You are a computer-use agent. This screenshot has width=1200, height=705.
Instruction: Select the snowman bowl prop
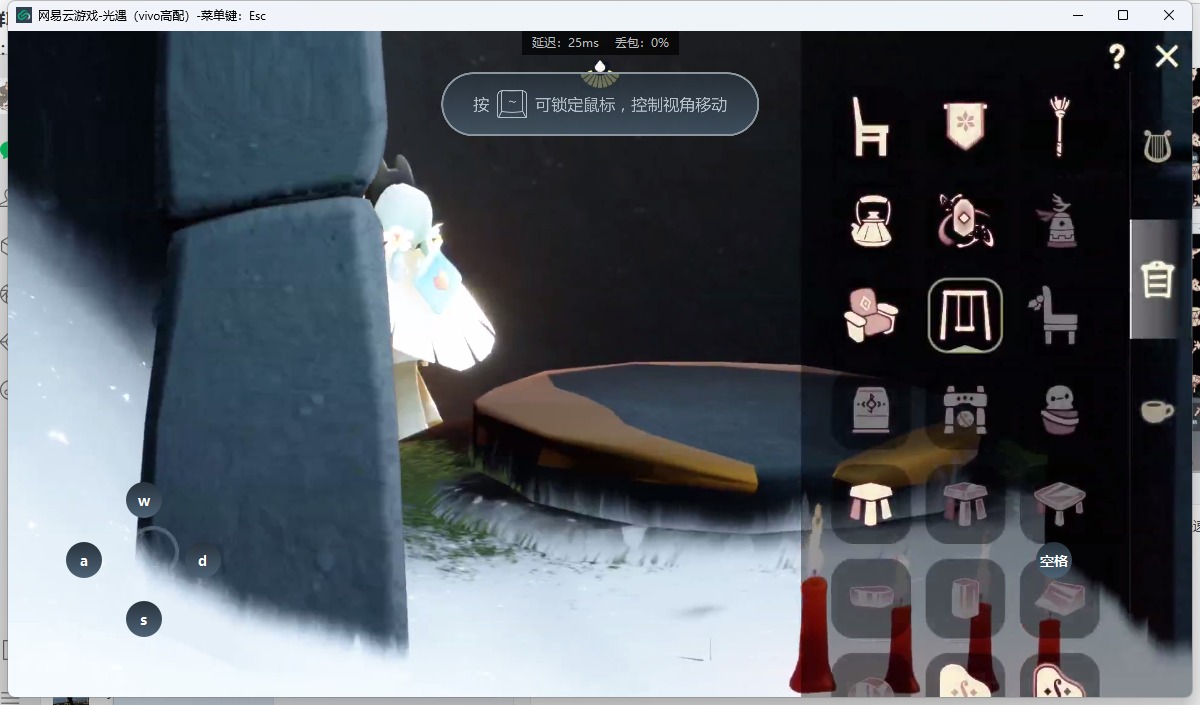(1059, 409)
